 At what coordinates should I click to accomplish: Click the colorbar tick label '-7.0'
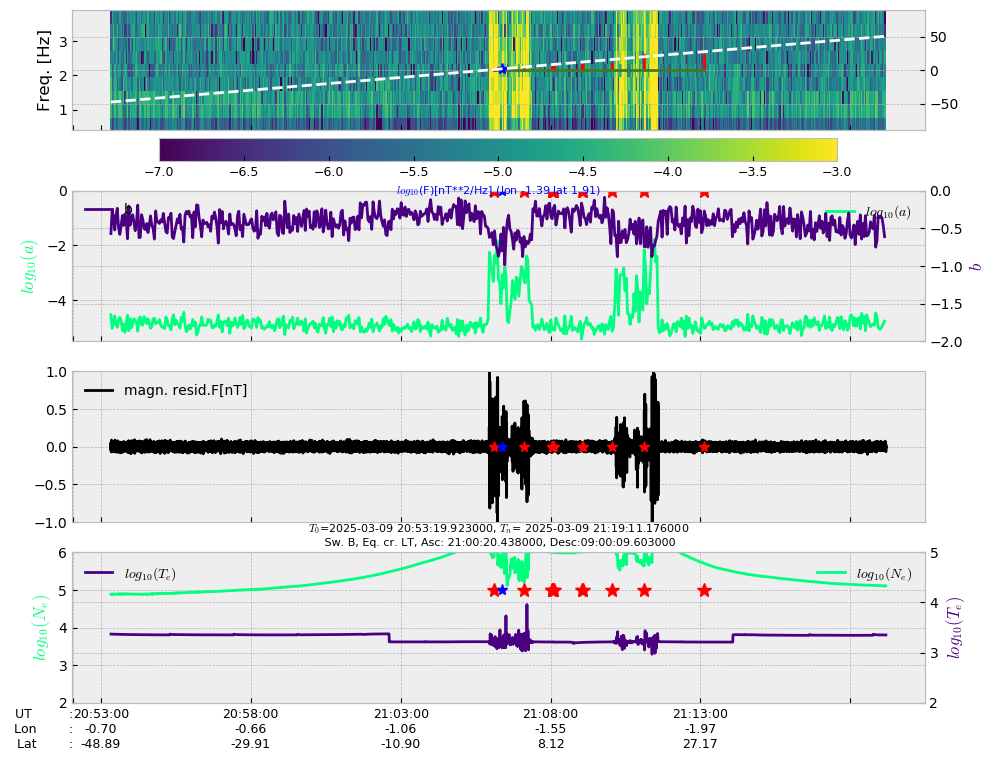point(159,172)
